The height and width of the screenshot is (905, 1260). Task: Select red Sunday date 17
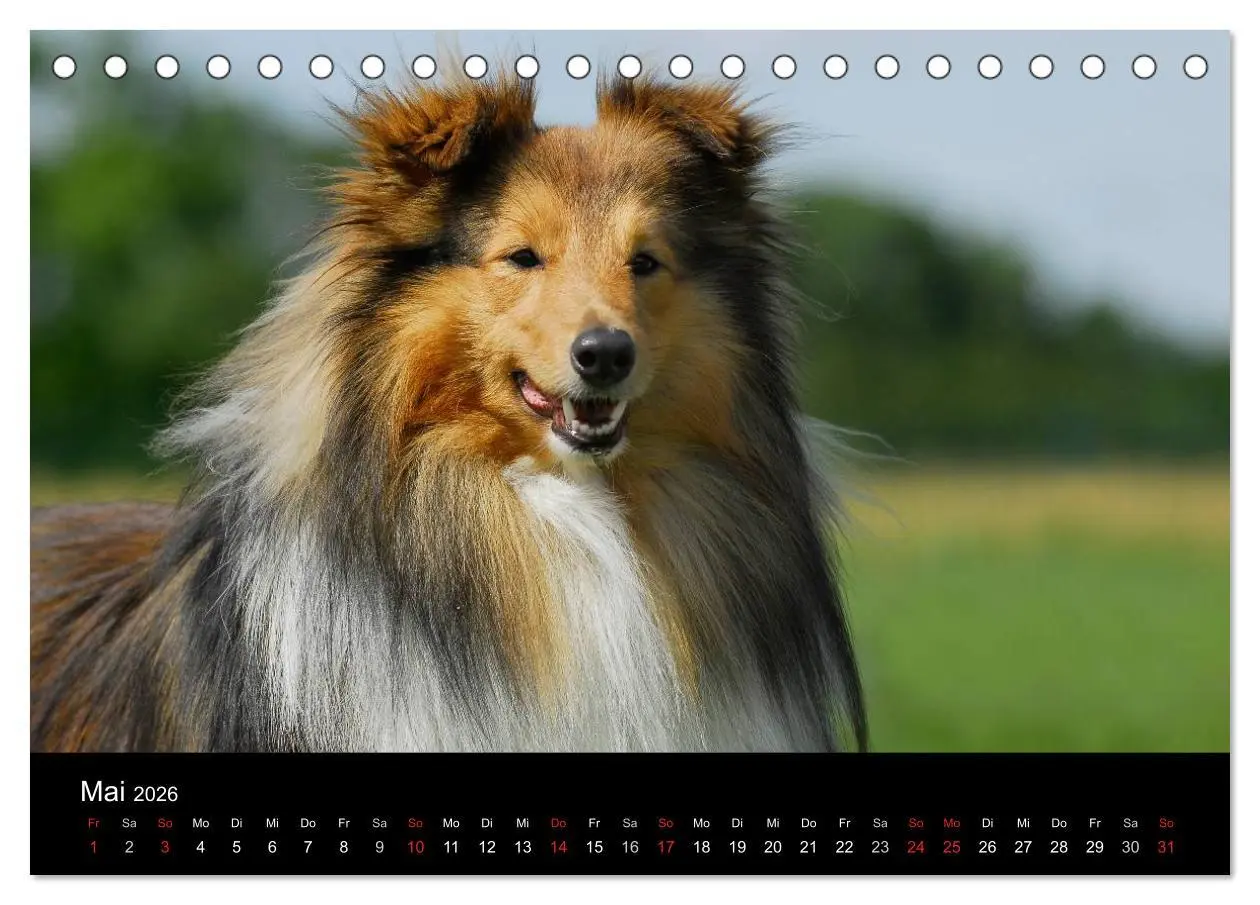(666, 847)
